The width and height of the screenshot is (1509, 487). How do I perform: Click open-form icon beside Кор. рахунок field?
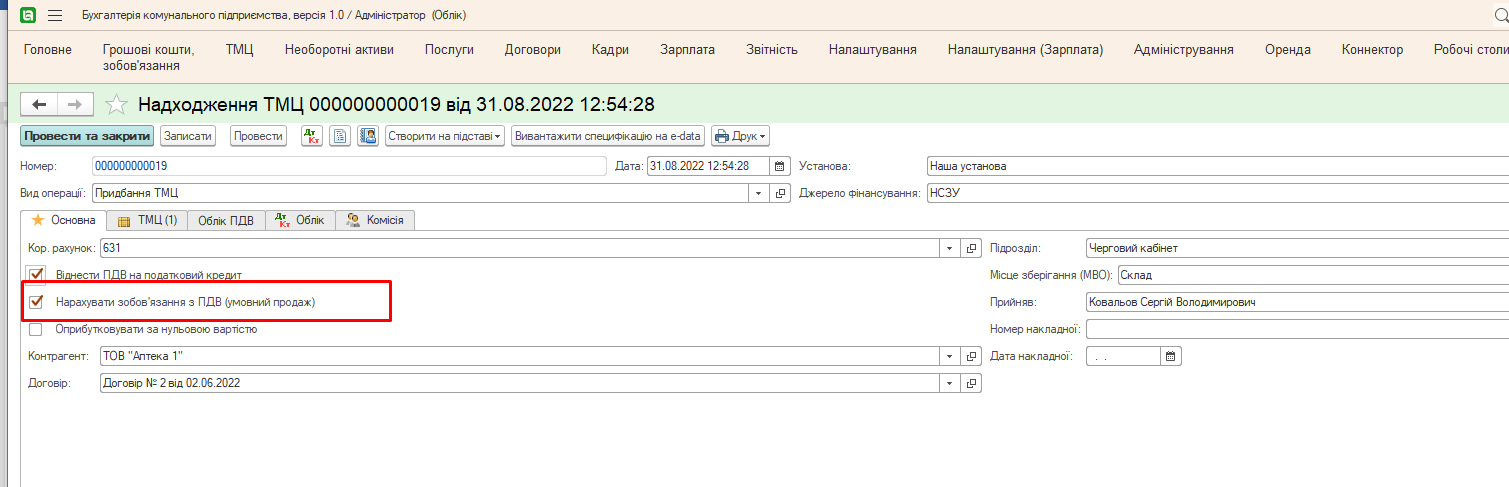(x=971, y=248)
